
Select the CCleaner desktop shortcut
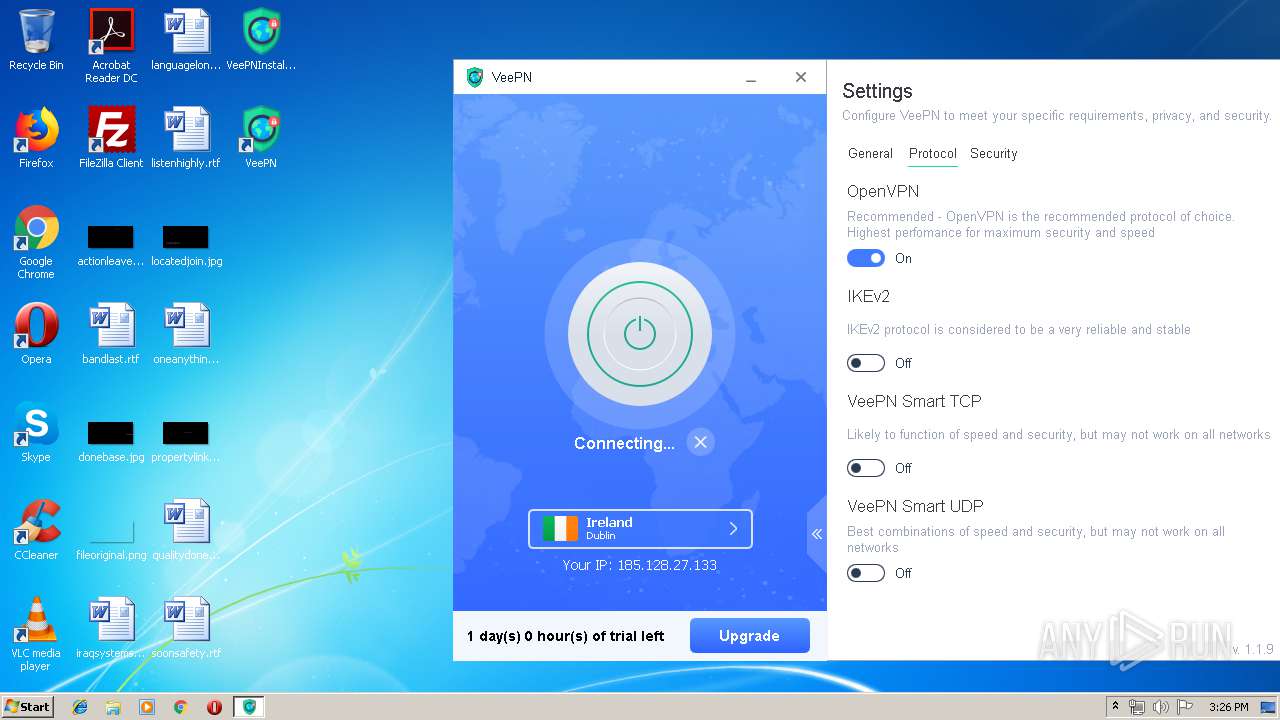(36, 530)
